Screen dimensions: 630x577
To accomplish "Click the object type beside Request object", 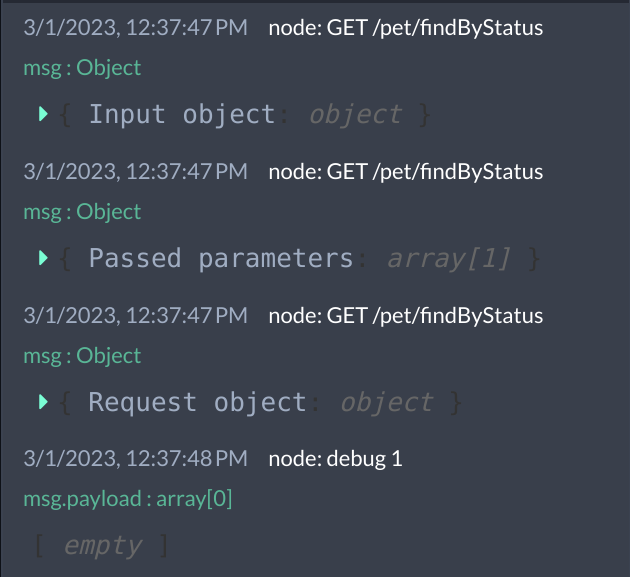I will click(x=387, y=403).
